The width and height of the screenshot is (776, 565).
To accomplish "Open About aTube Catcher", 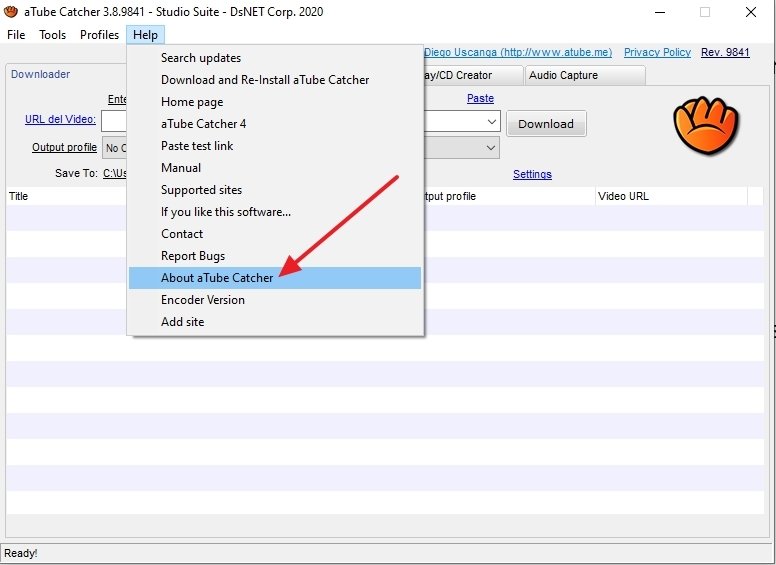I will coord(275,278).
